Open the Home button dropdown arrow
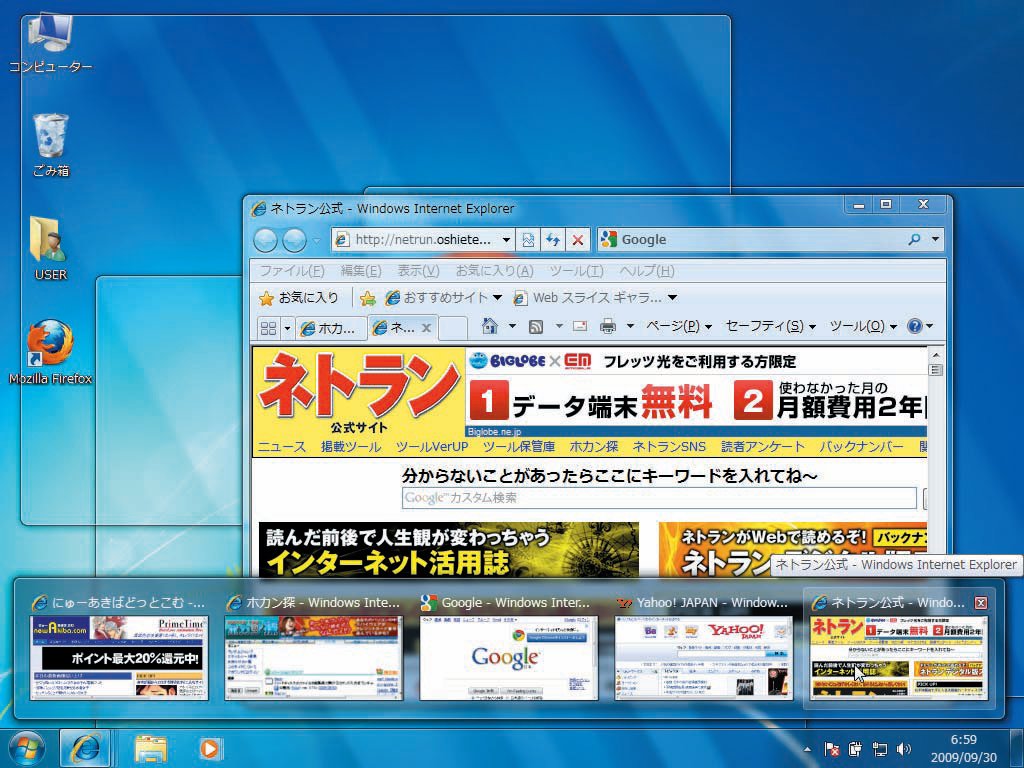Viewport: 1024px width, 768px height. (x=512, y=325)
